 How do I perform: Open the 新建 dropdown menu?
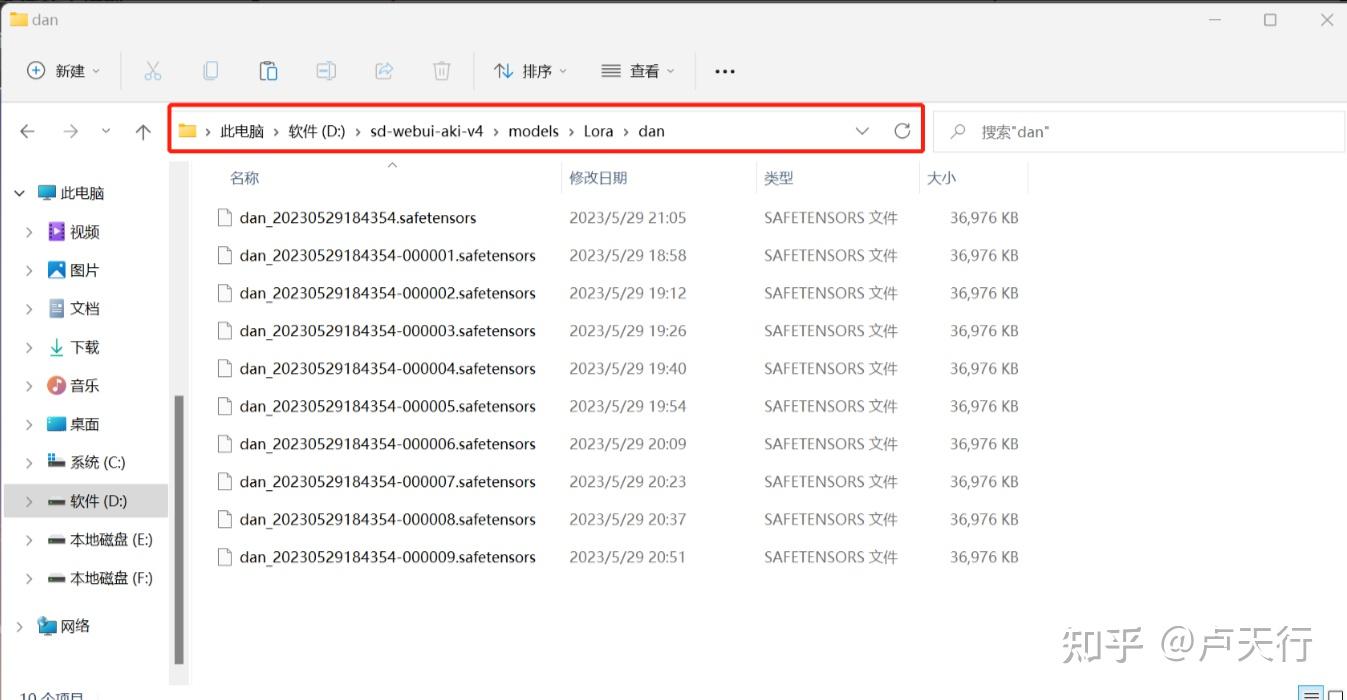click(63, 70)
